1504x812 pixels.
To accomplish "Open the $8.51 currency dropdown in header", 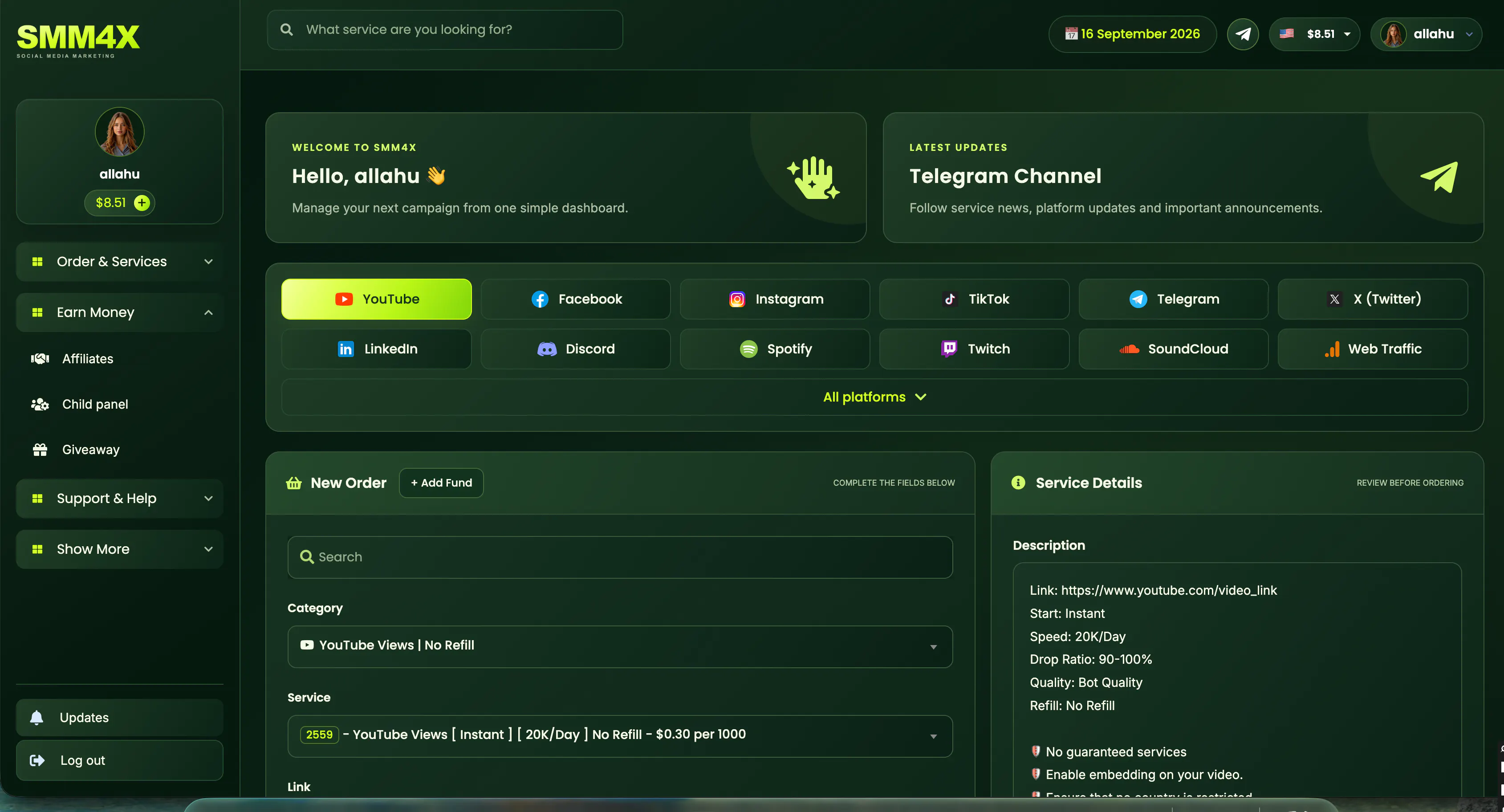I will click(x=1315, y=34).
